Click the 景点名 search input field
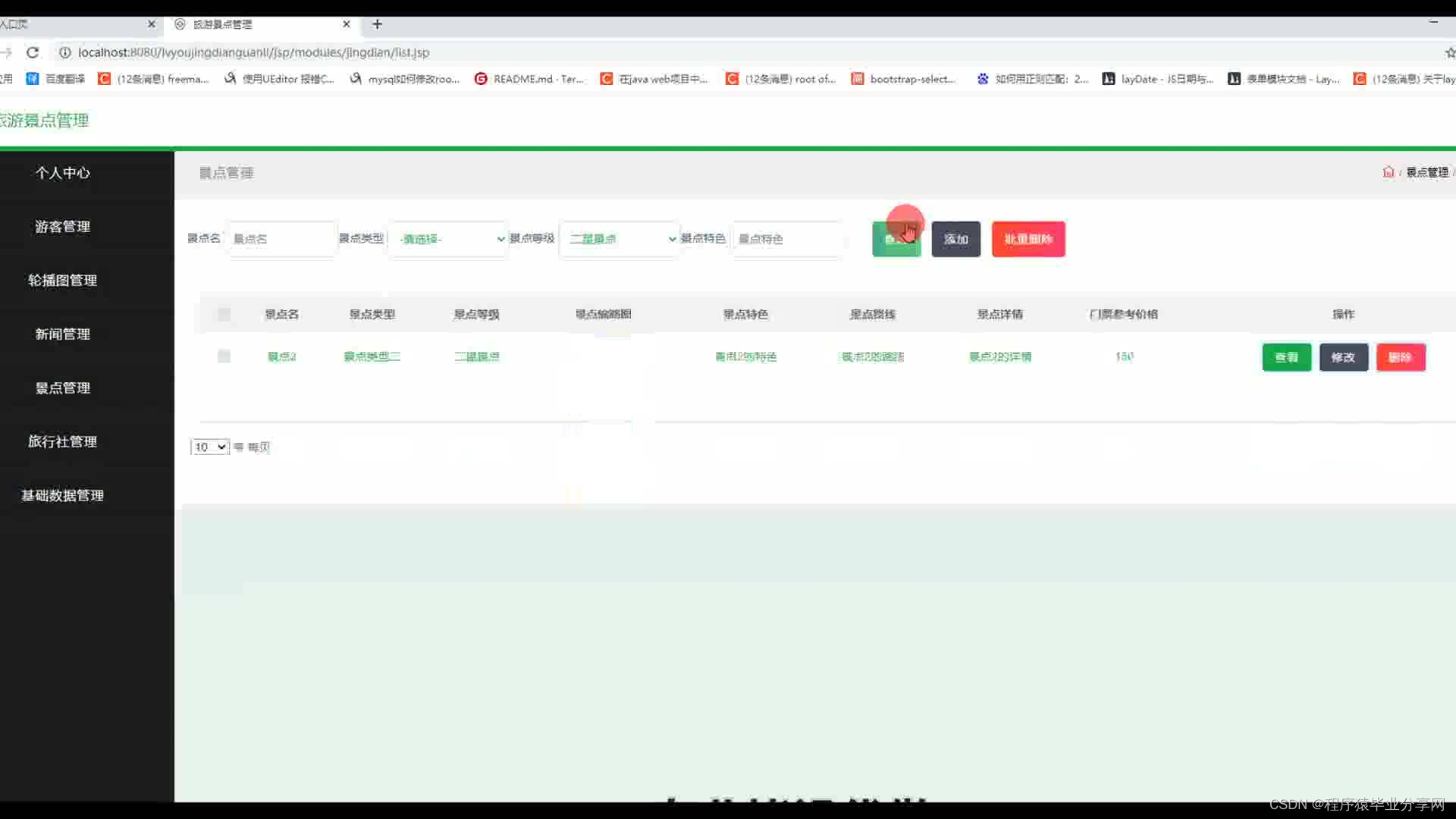This screenshot has height=819, width=1456. [281, 239]
